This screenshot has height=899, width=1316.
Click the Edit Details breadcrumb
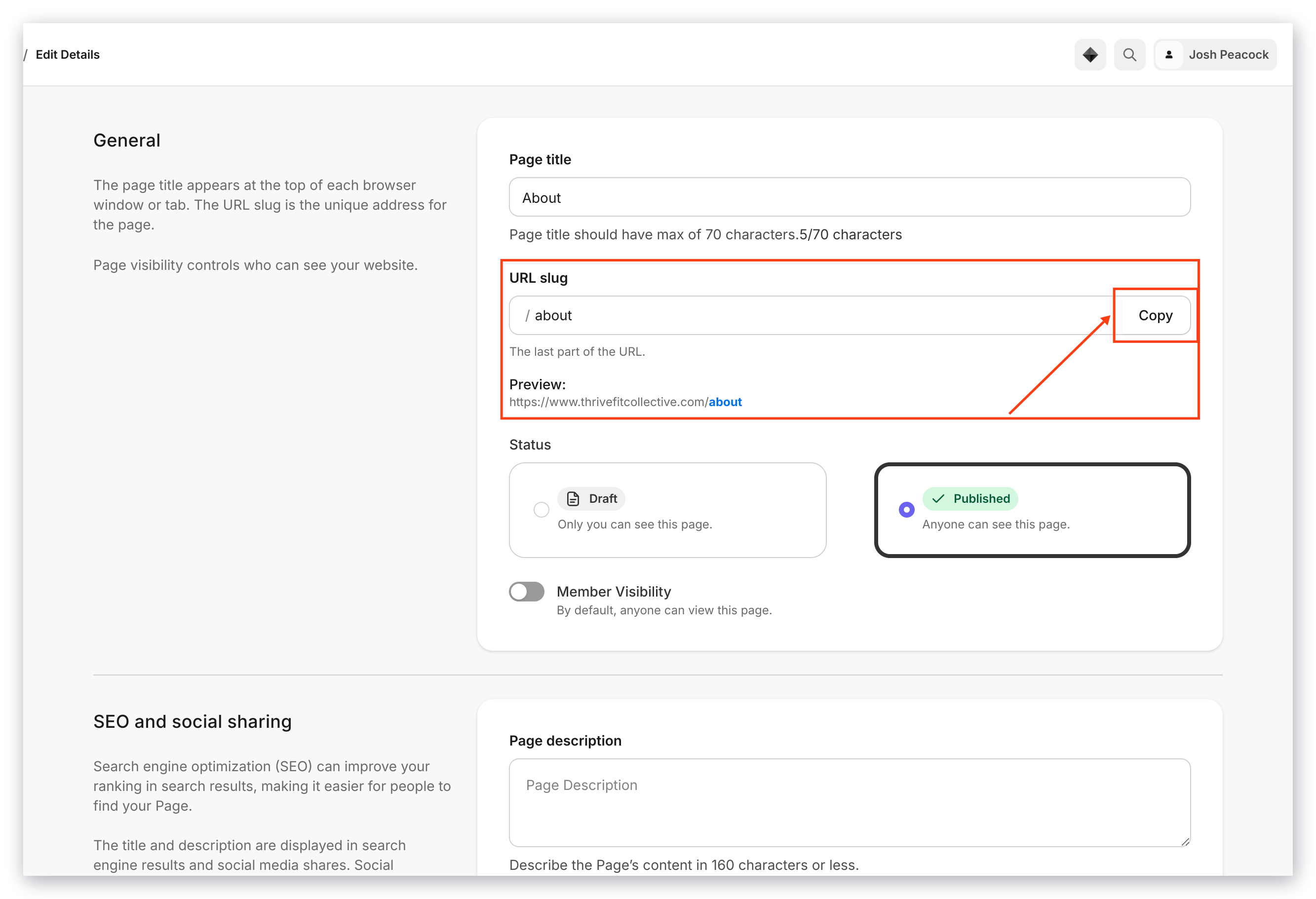point(68,55)
